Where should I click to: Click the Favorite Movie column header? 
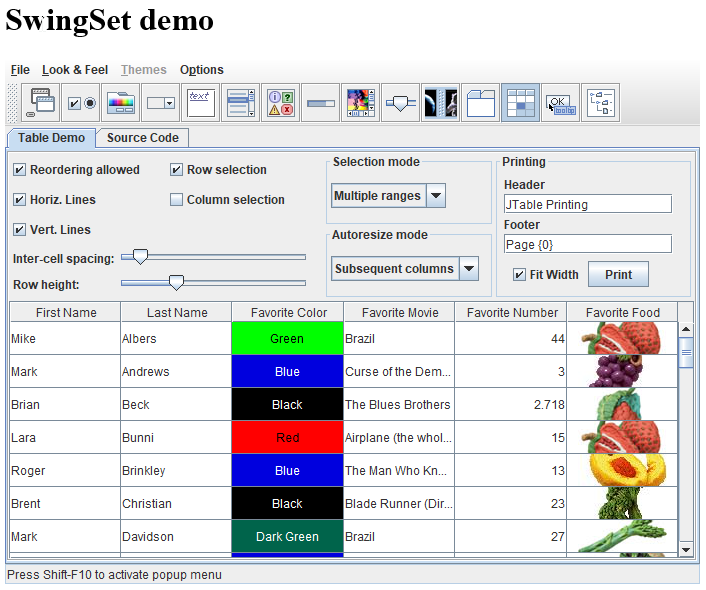pos(400,312)
